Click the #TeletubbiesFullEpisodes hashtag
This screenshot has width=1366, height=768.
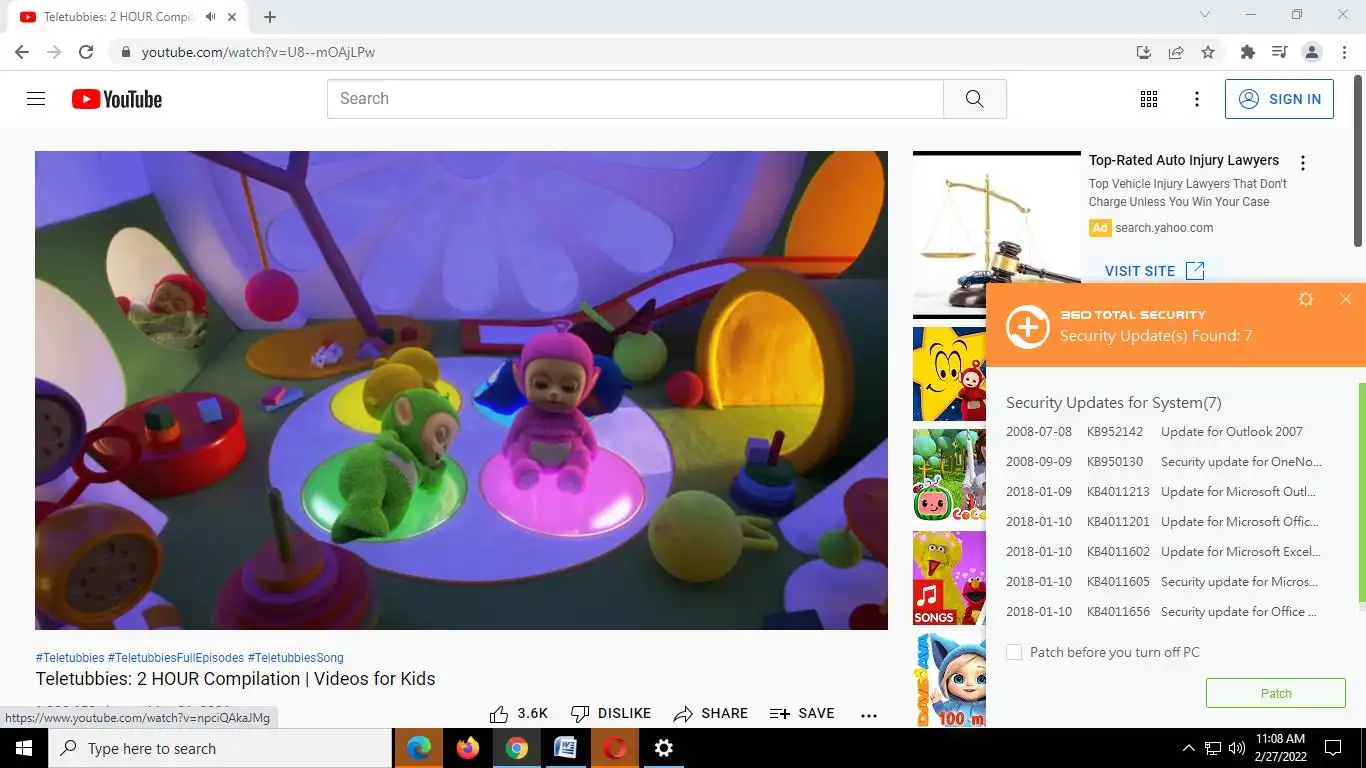176,658
